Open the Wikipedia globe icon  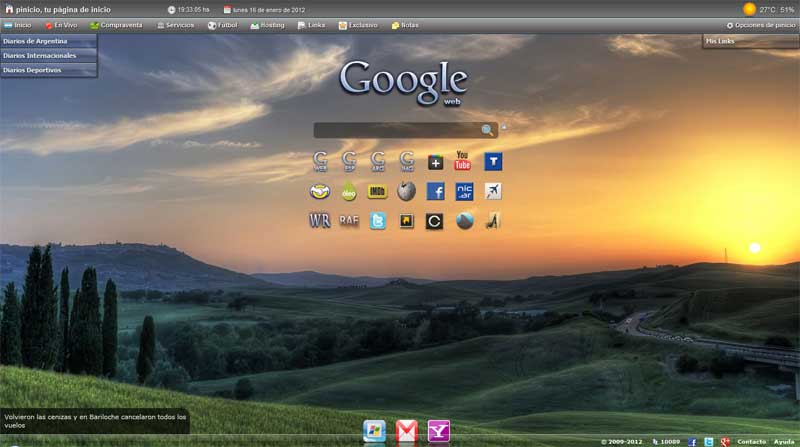coord(406,191)
